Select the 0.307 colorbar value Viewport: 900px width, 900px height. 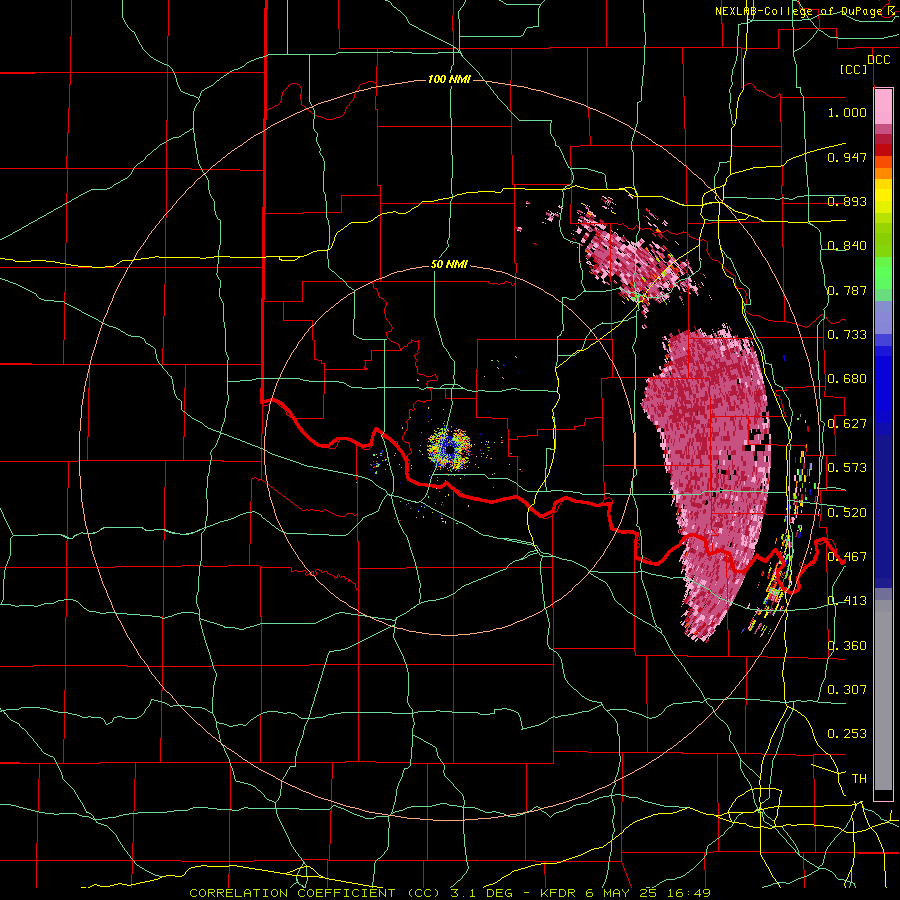(x=847, y=690)
